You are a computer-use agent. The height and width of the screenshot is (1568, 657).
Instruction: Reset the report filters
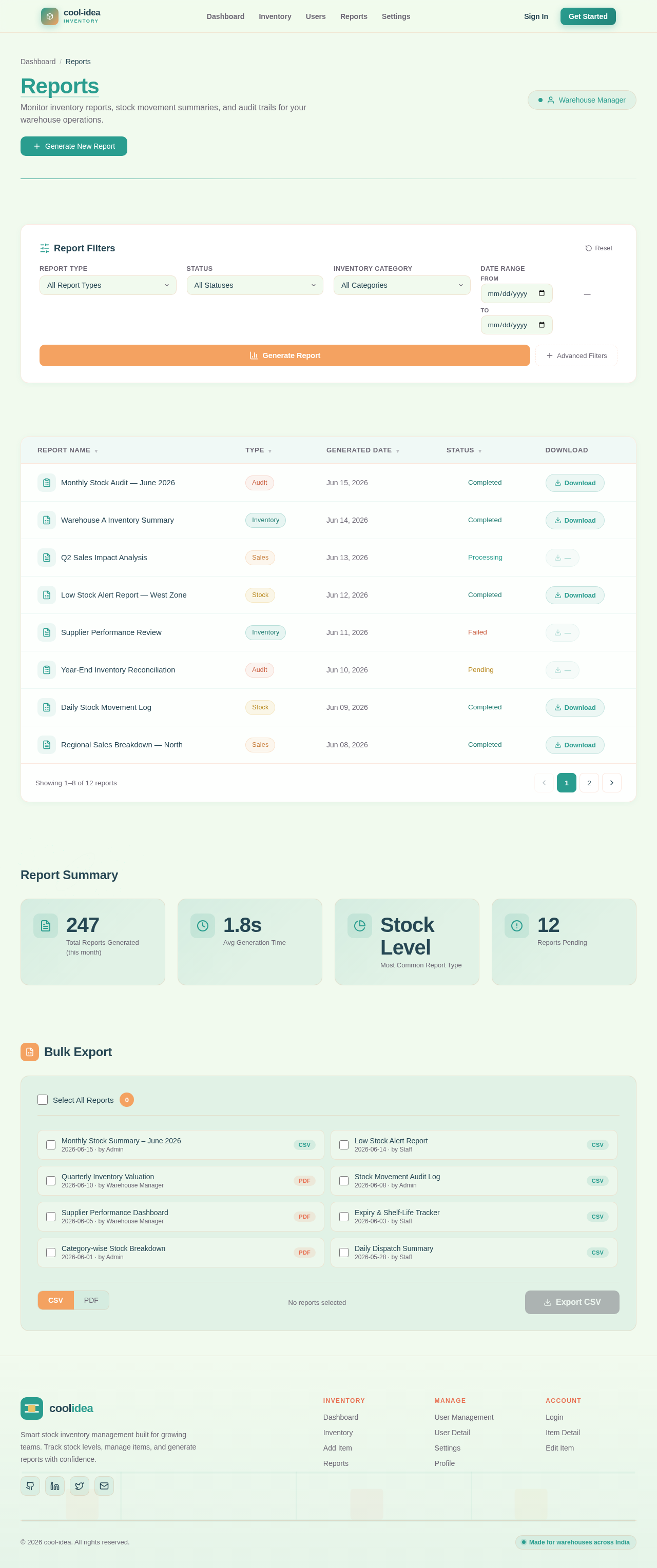pyautogui.click(x=598, y=248)
